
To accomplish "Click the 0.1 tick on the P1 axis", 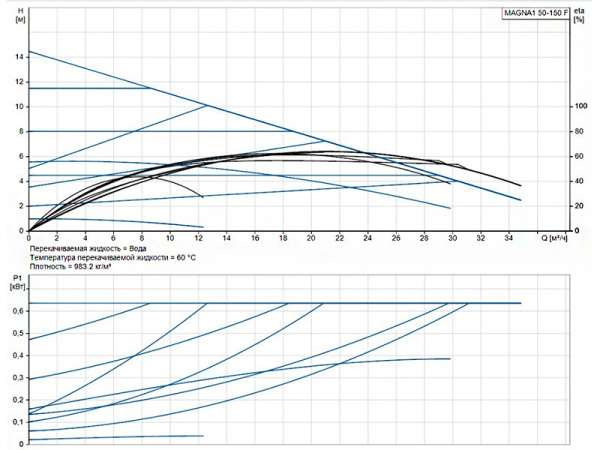I will tap(17, 421).
